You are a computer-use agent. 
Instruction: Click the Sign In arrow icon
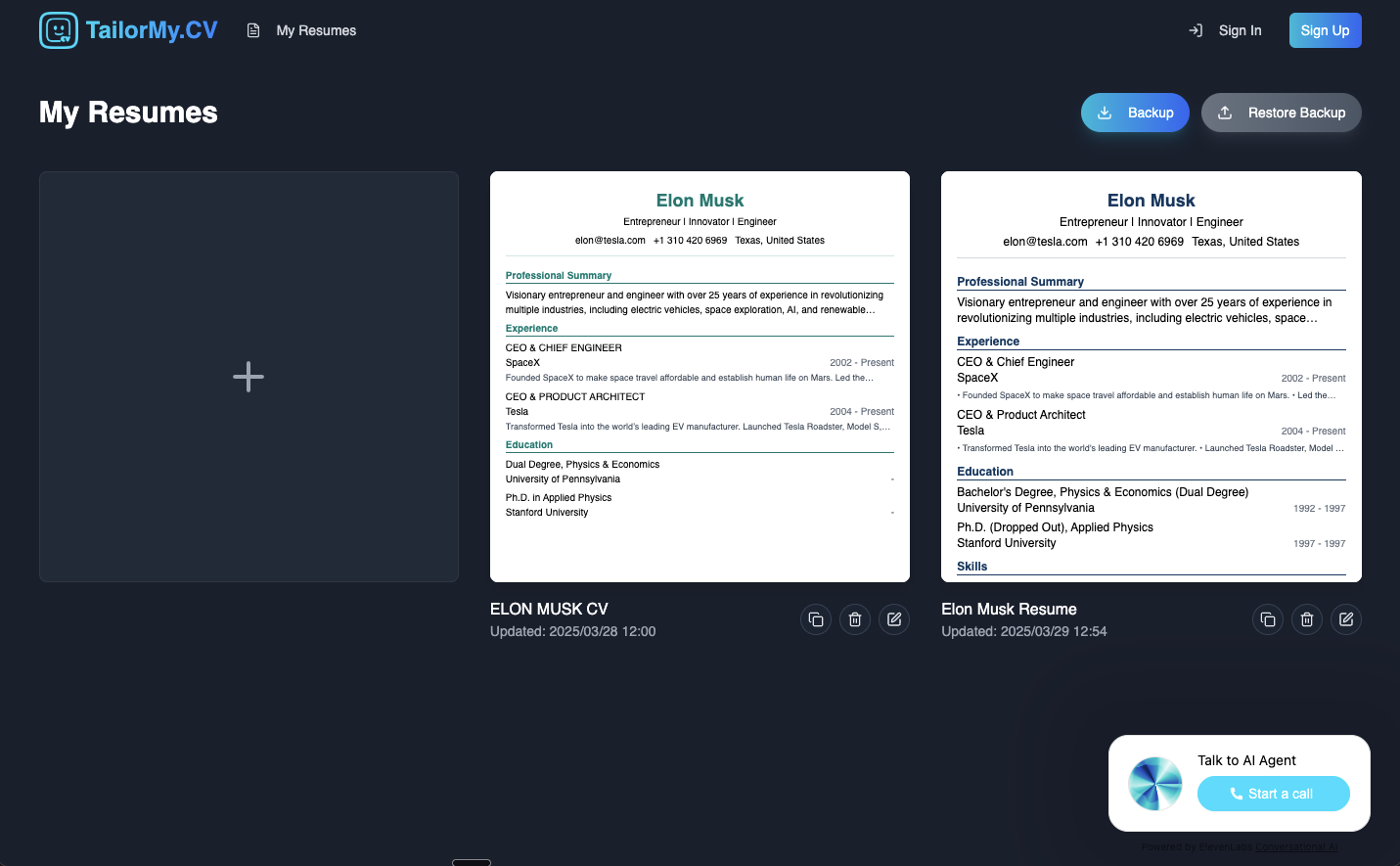coord(1196,30)
